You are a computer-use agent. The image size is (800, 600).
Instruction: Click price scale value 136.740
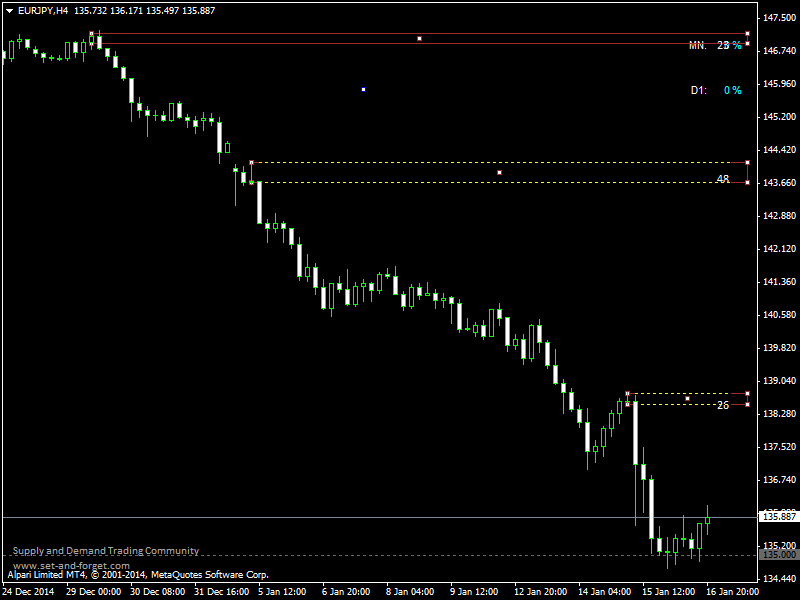779,480
